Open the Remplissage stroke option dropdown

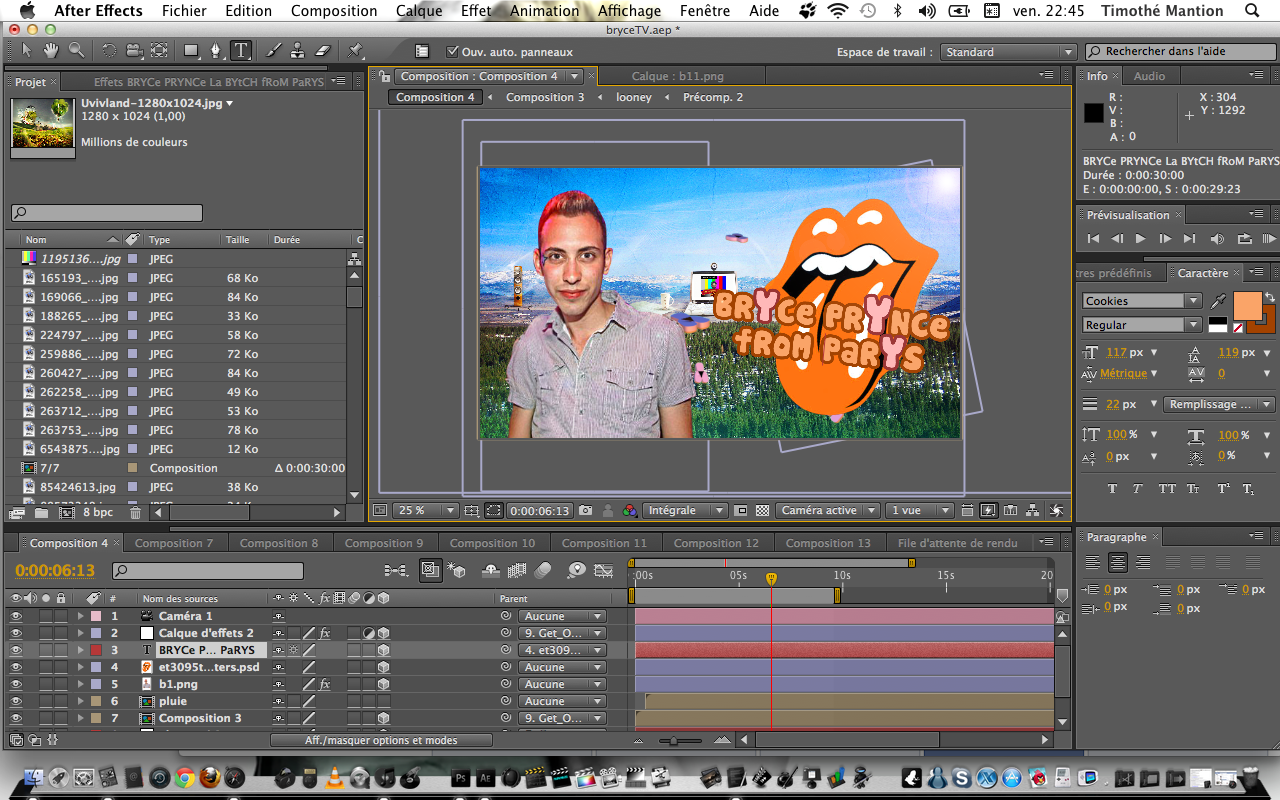click(1219, 404)
